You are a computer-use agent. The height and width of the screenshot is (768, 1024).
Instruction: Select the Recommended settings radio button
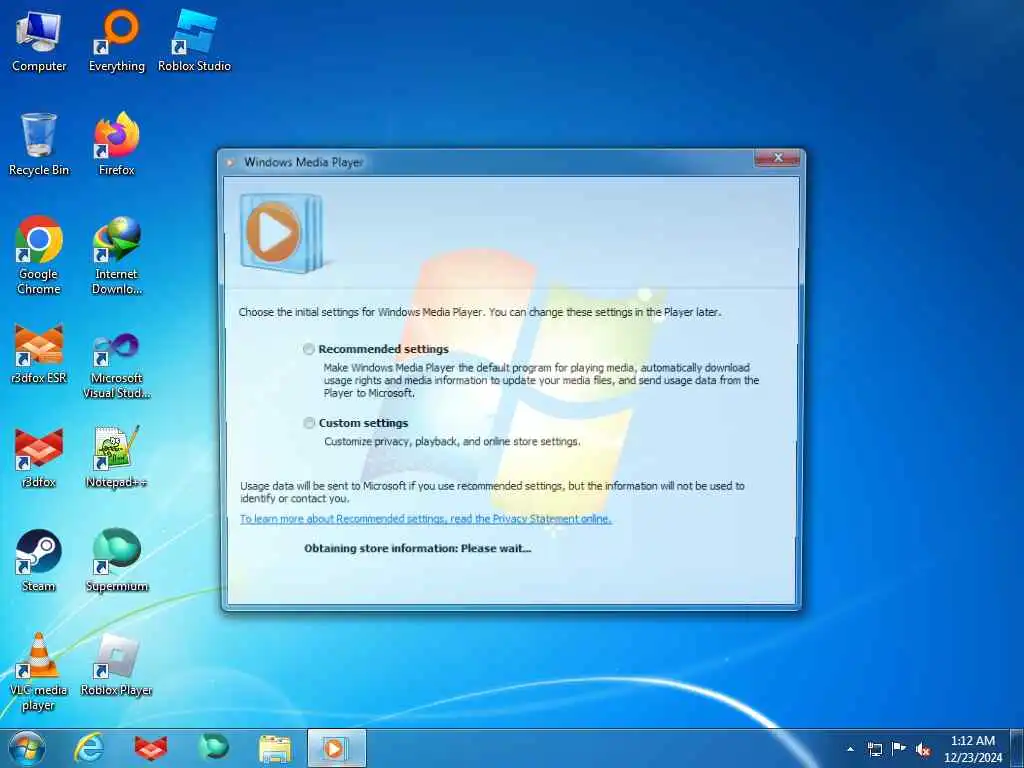[309, 349]
